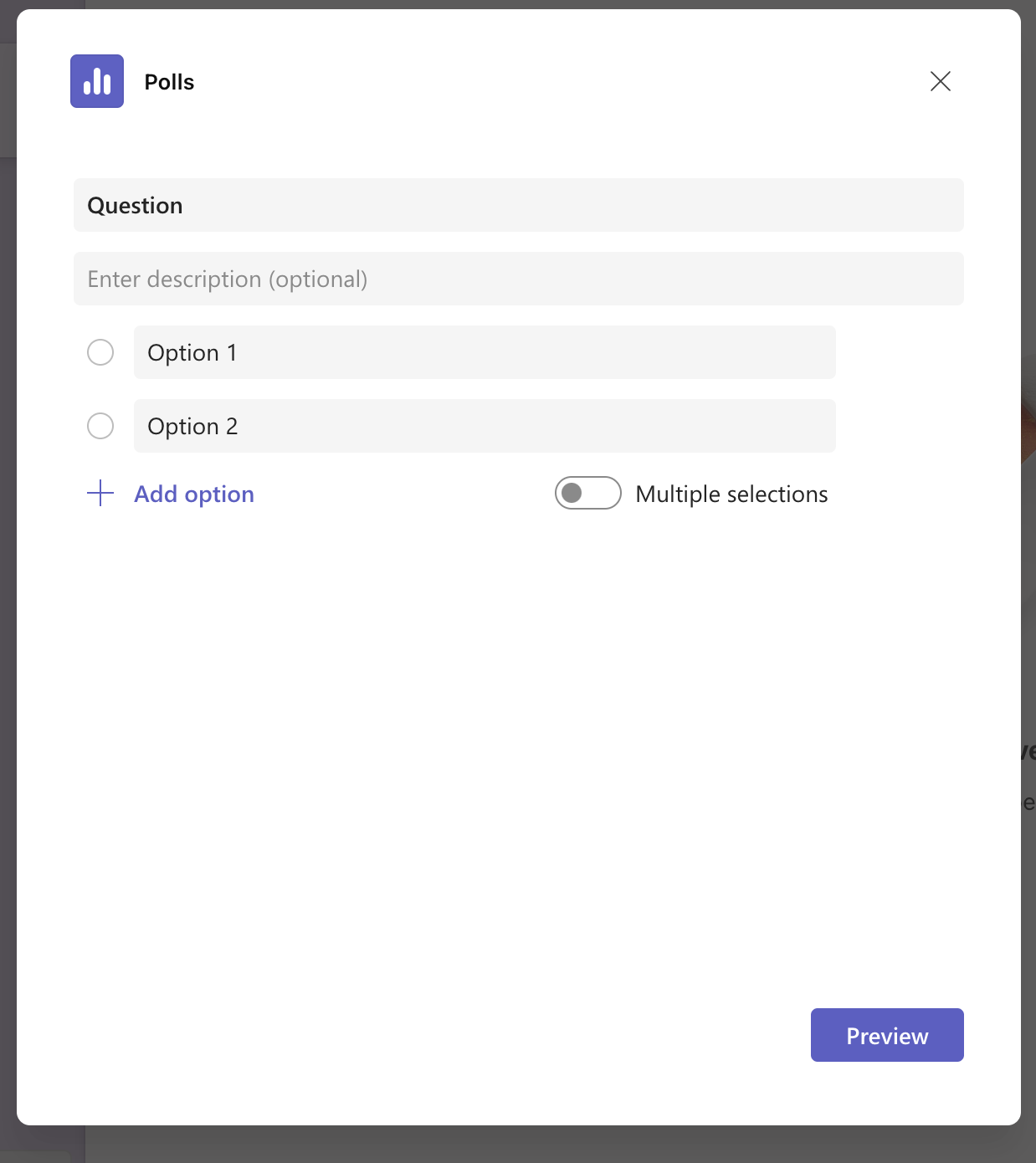The image size is (1036, 1163).
Task: Click the Option 1 text field
Action: point(485,352)
